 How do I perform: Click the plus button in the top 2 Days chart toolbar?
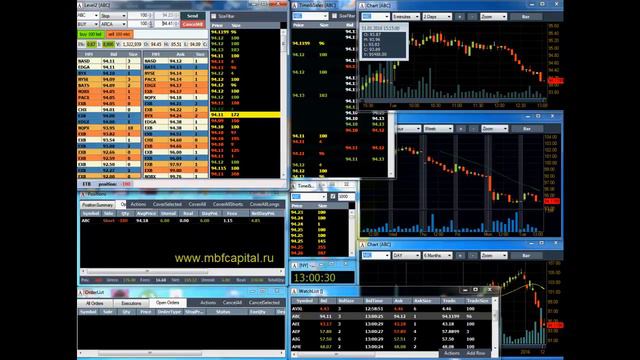(x=460, y=17)
